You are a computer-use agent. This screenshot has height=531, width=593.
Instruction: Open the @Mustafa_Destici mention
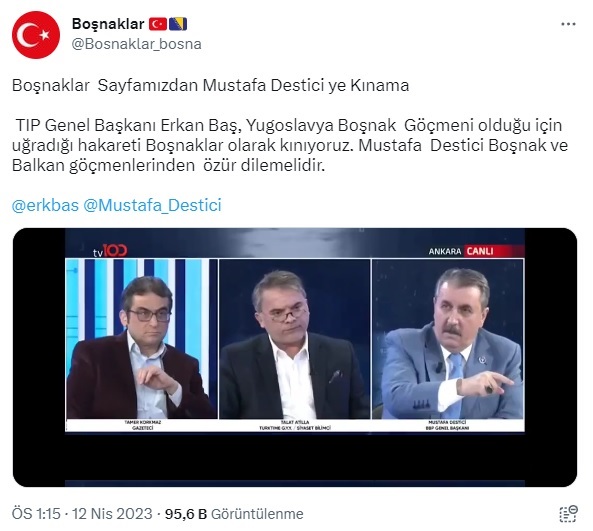tap(152, 205)
